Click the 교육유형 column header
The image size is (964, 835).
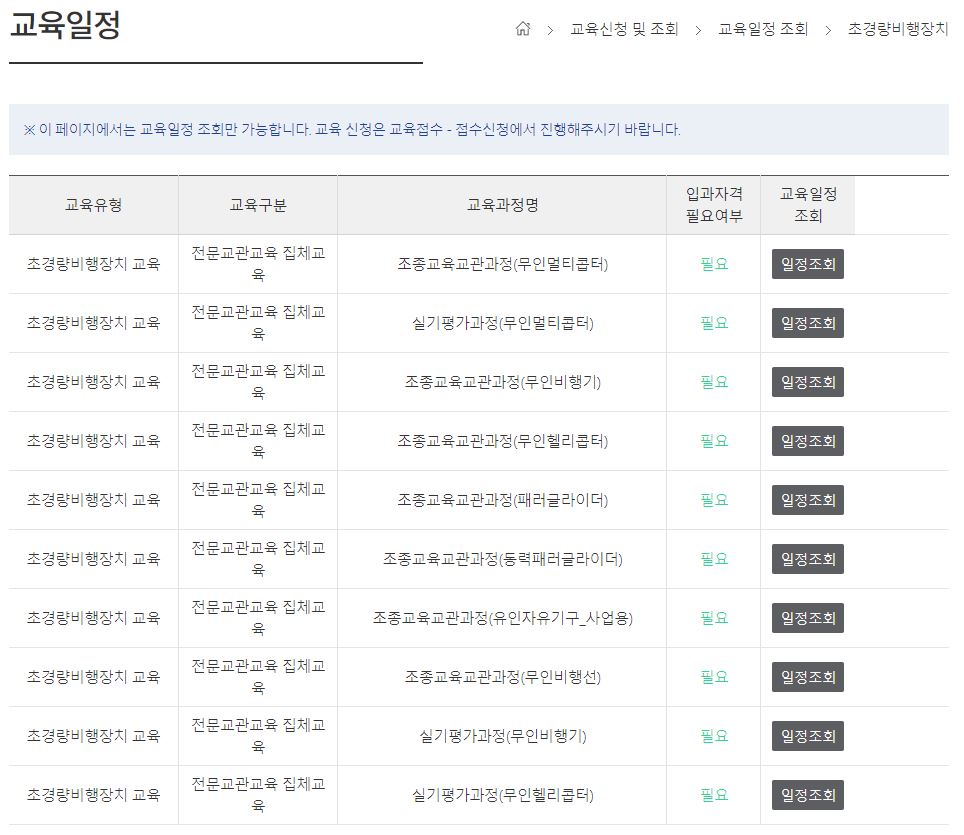93,205
